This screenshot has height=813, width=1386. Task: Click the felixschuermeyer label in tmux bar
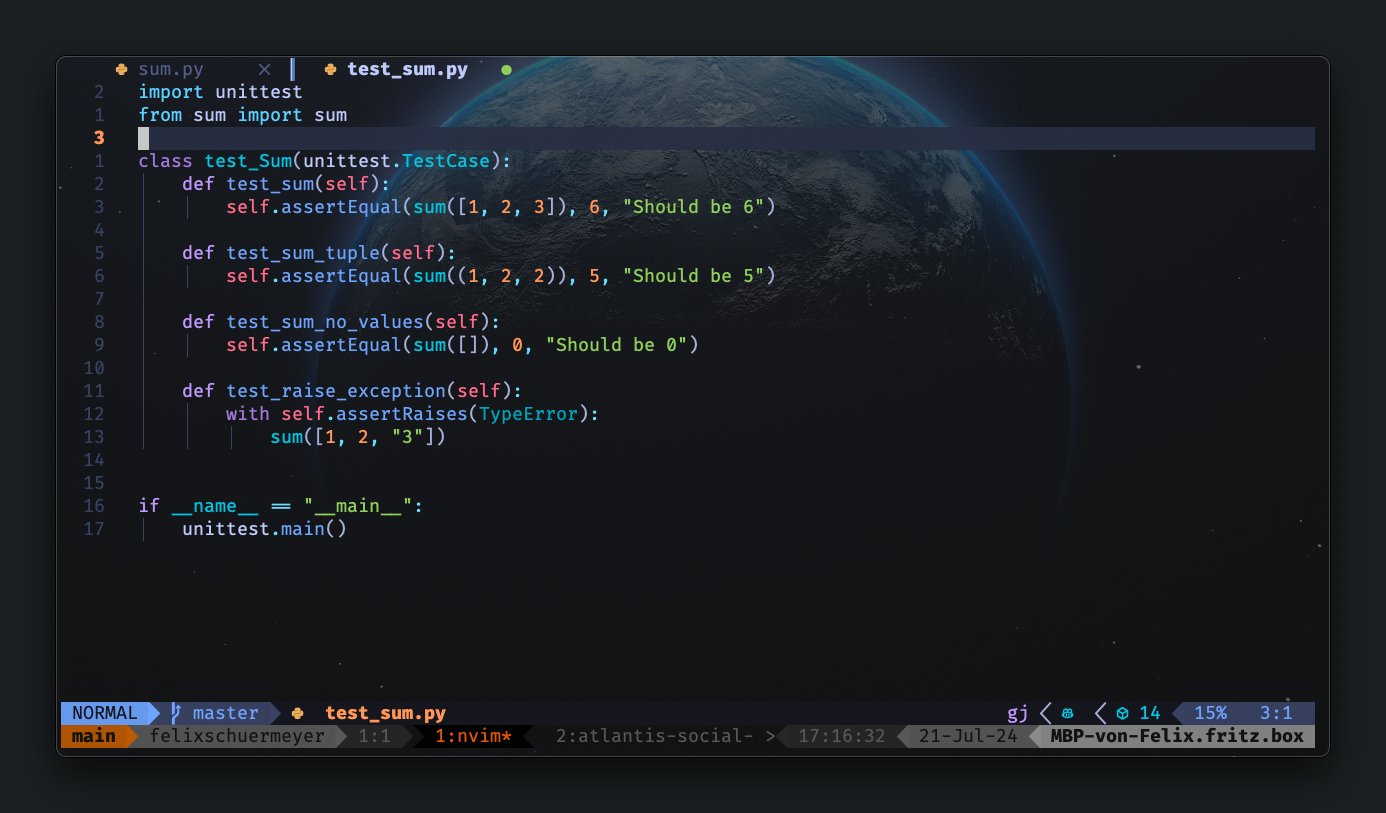[x=237, y=735]
